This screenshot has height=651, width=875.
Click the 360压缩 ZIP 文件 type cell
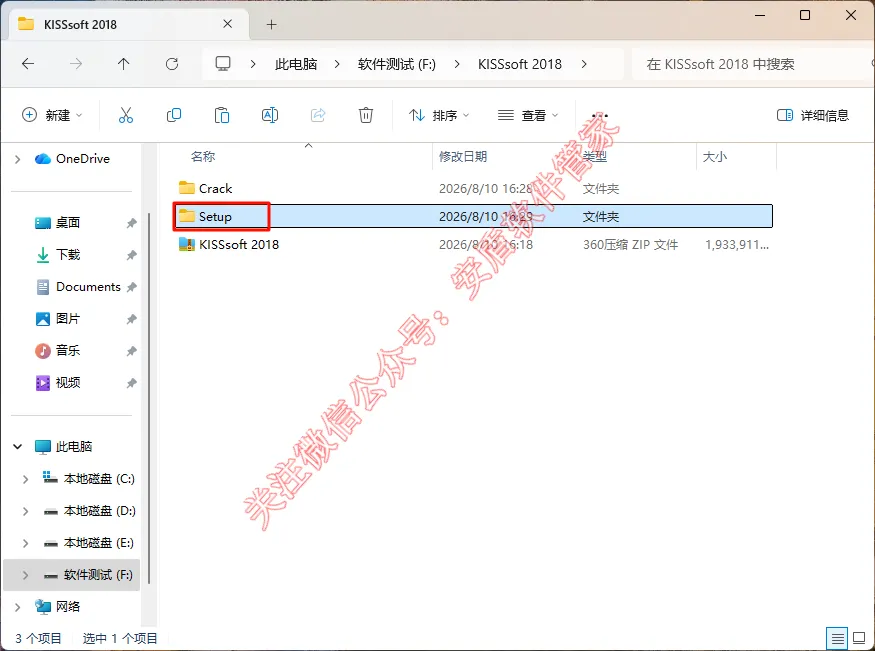631,244
